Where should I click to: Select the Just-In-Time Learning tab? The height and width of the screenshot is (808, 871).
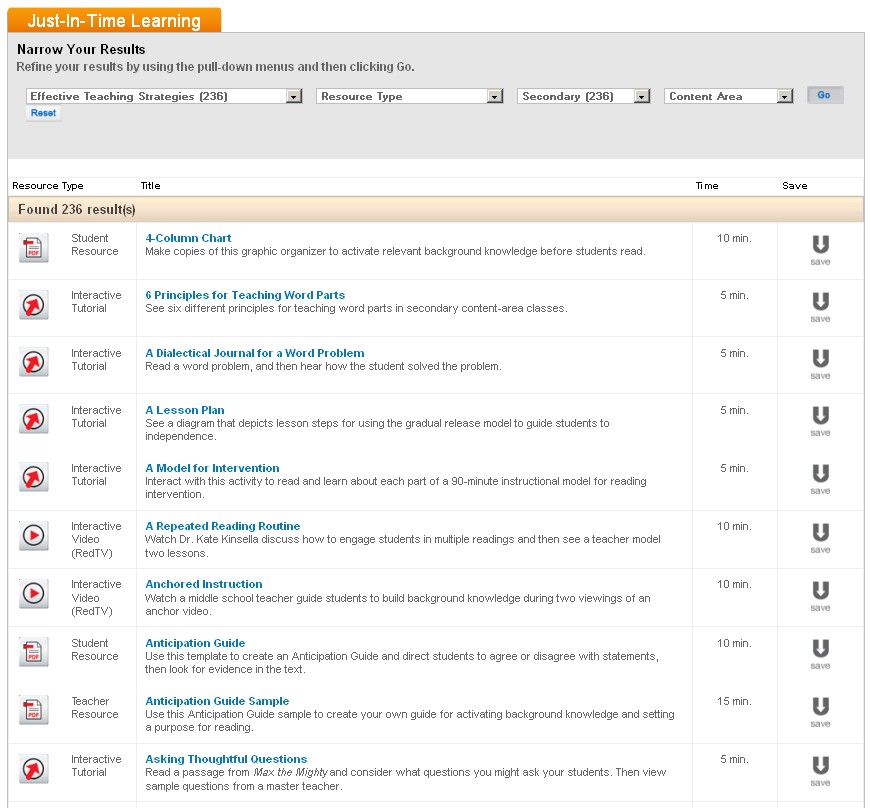click(x=114, y=21)
